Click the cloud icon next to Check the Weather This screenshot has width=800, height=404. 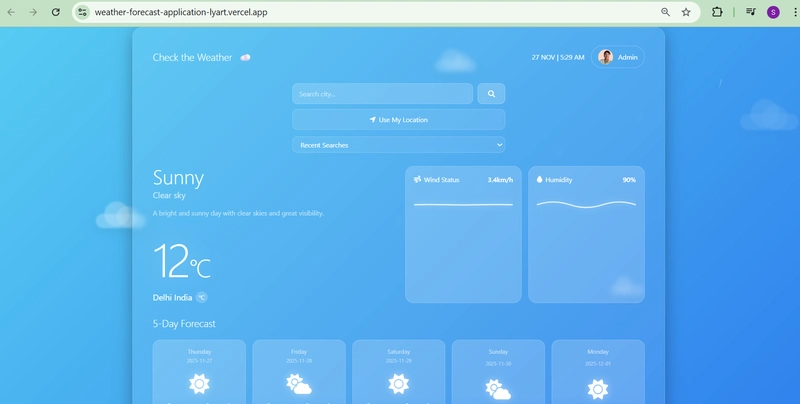click(x=245, y=58)
